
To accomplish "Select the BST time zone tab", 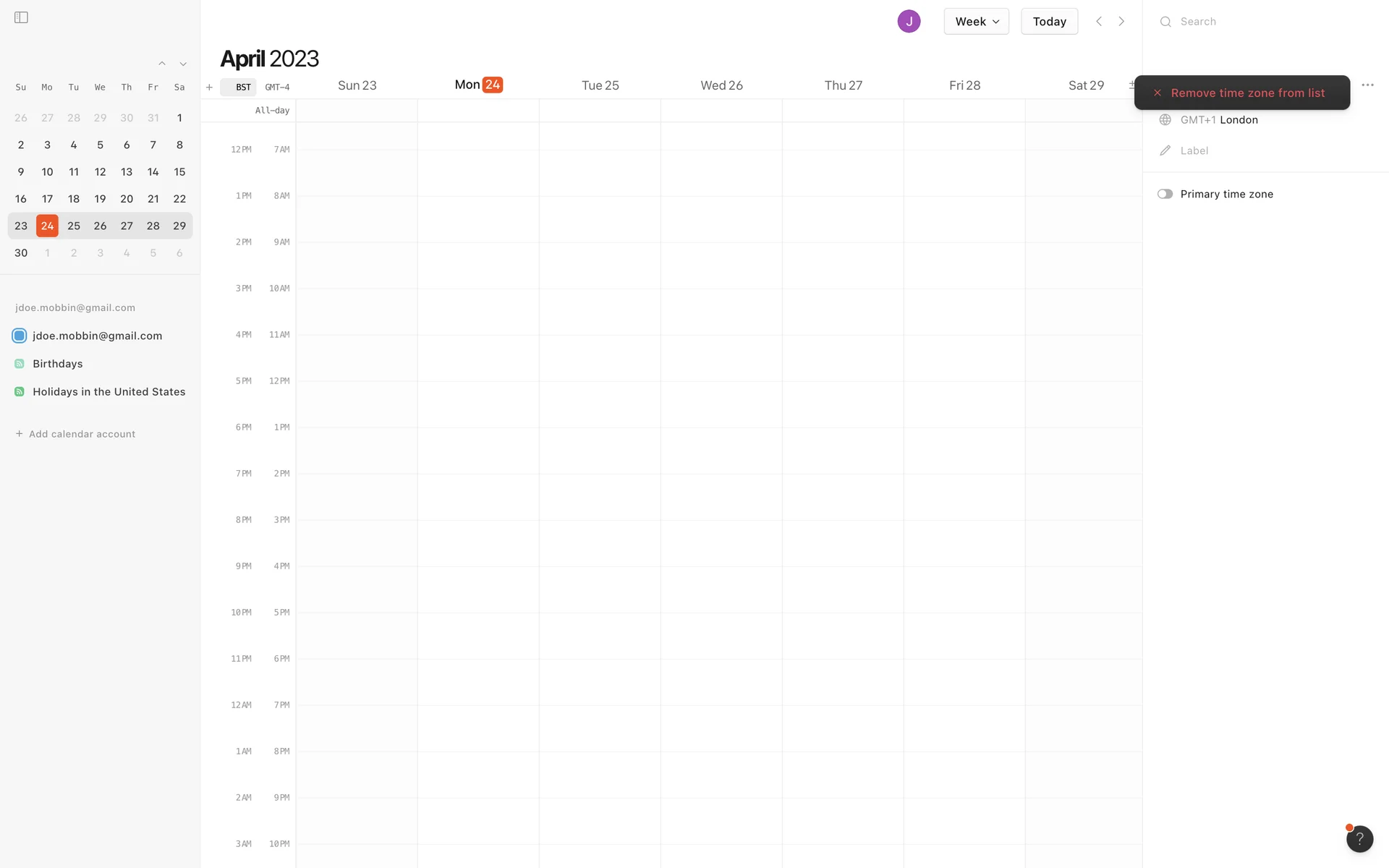I will coord(242,88).
